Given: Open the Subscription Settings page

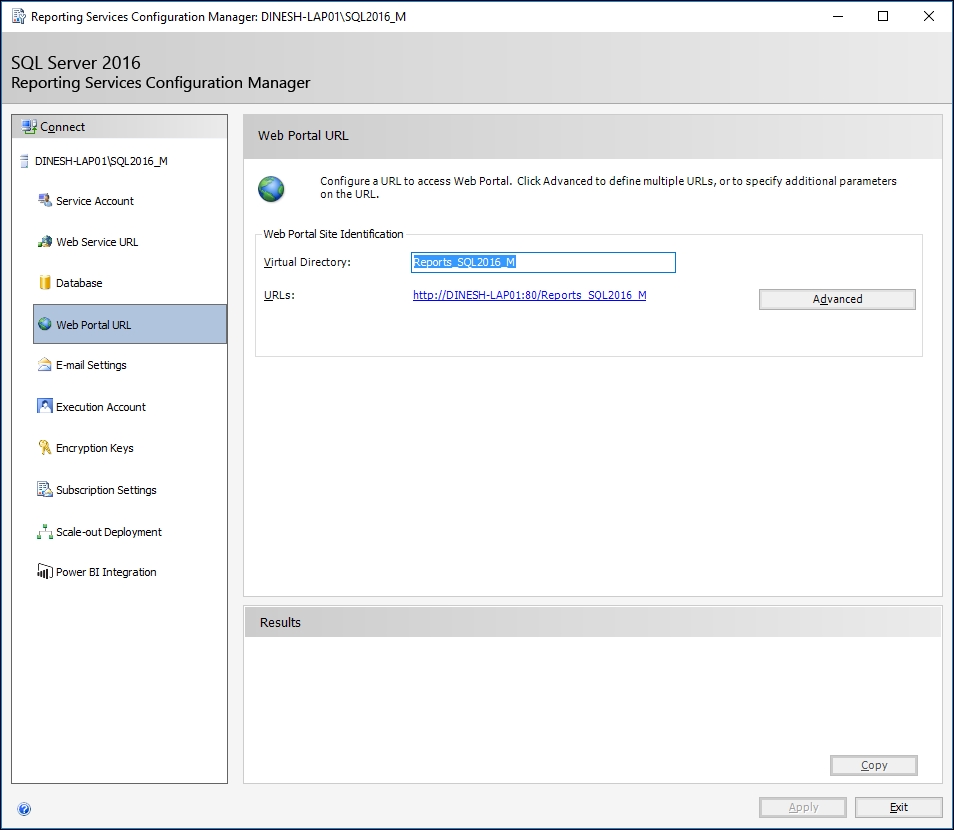Looking at the screenshot, I should pos(106,490).
